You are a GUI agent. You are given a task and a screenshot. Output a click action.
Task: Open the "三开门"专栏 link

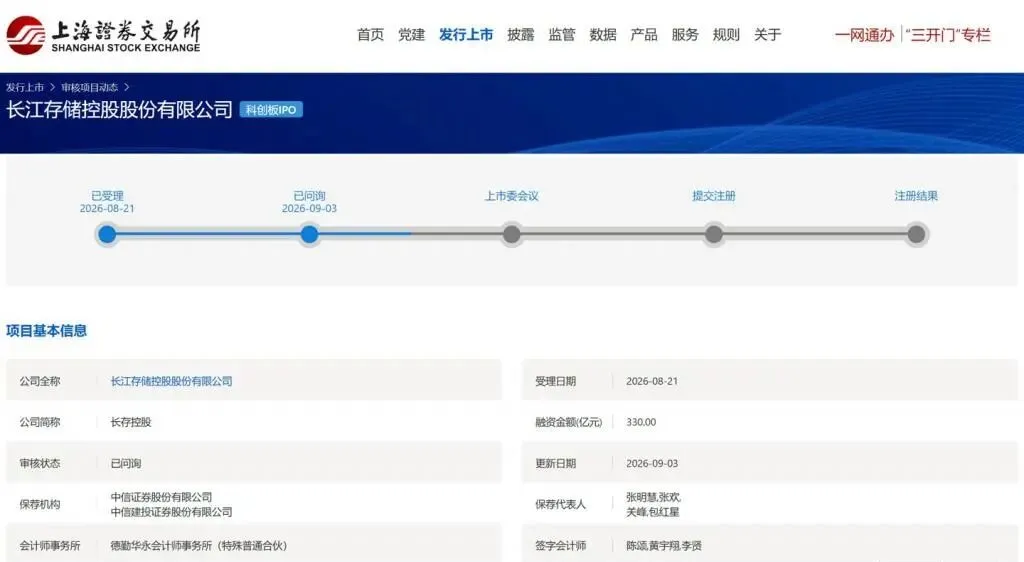[948, 35]
